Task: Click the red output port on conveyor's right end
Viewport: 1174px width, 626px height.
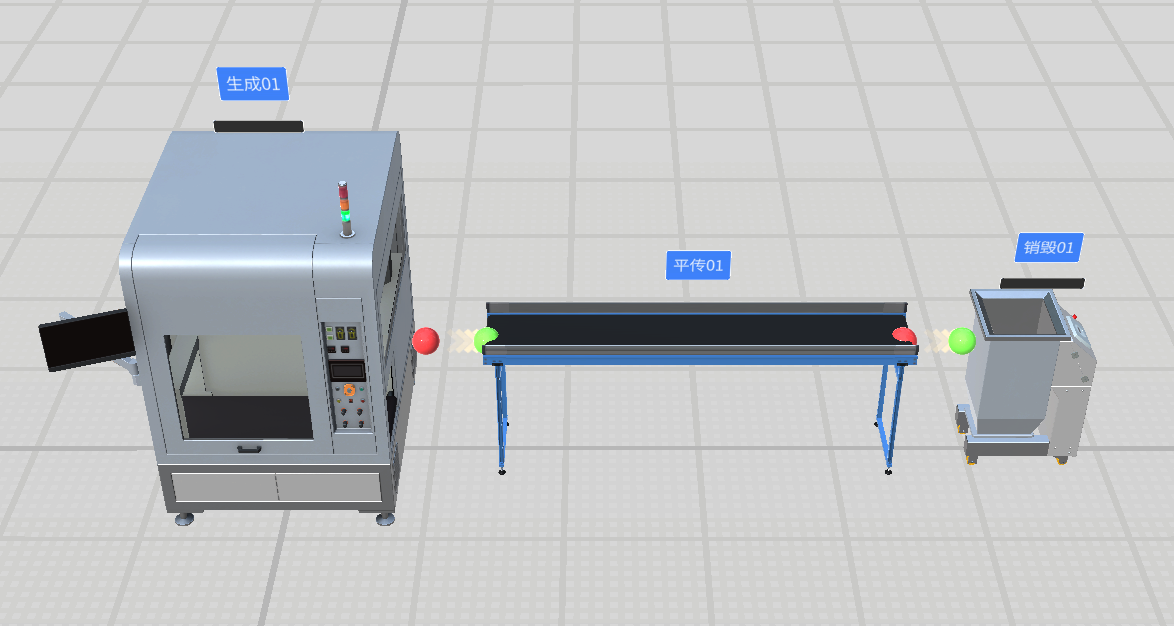Action: [x=904, y=337]
